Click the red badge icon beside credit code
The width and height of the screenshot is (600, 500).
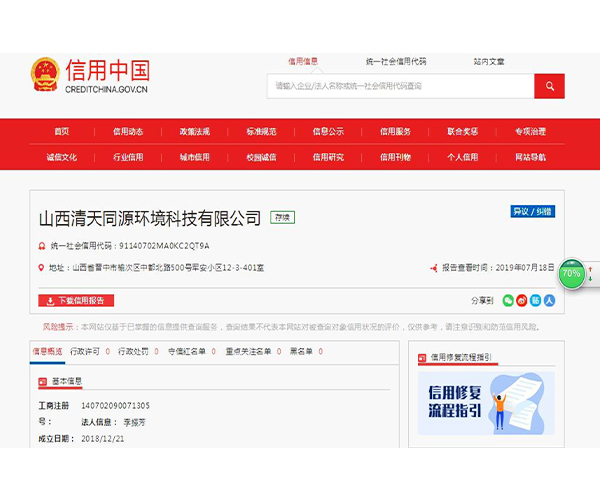click(42, 246)
